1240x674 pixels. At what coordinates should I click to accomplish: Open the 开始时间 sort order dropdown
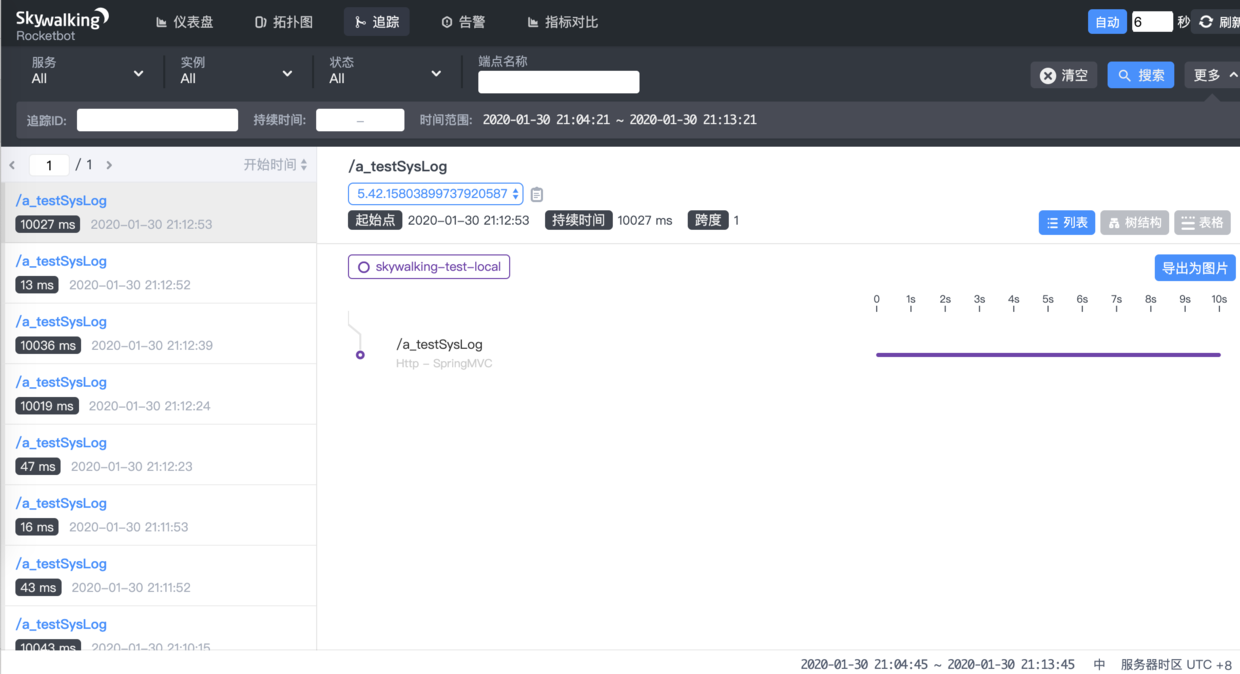276,164
